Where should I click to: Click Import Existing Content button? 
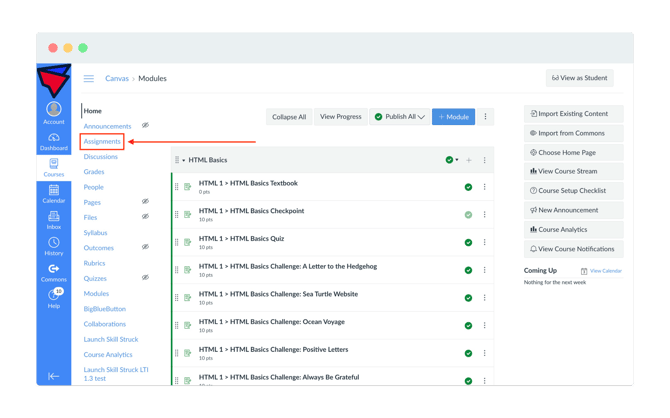click(x=573, y=114)
